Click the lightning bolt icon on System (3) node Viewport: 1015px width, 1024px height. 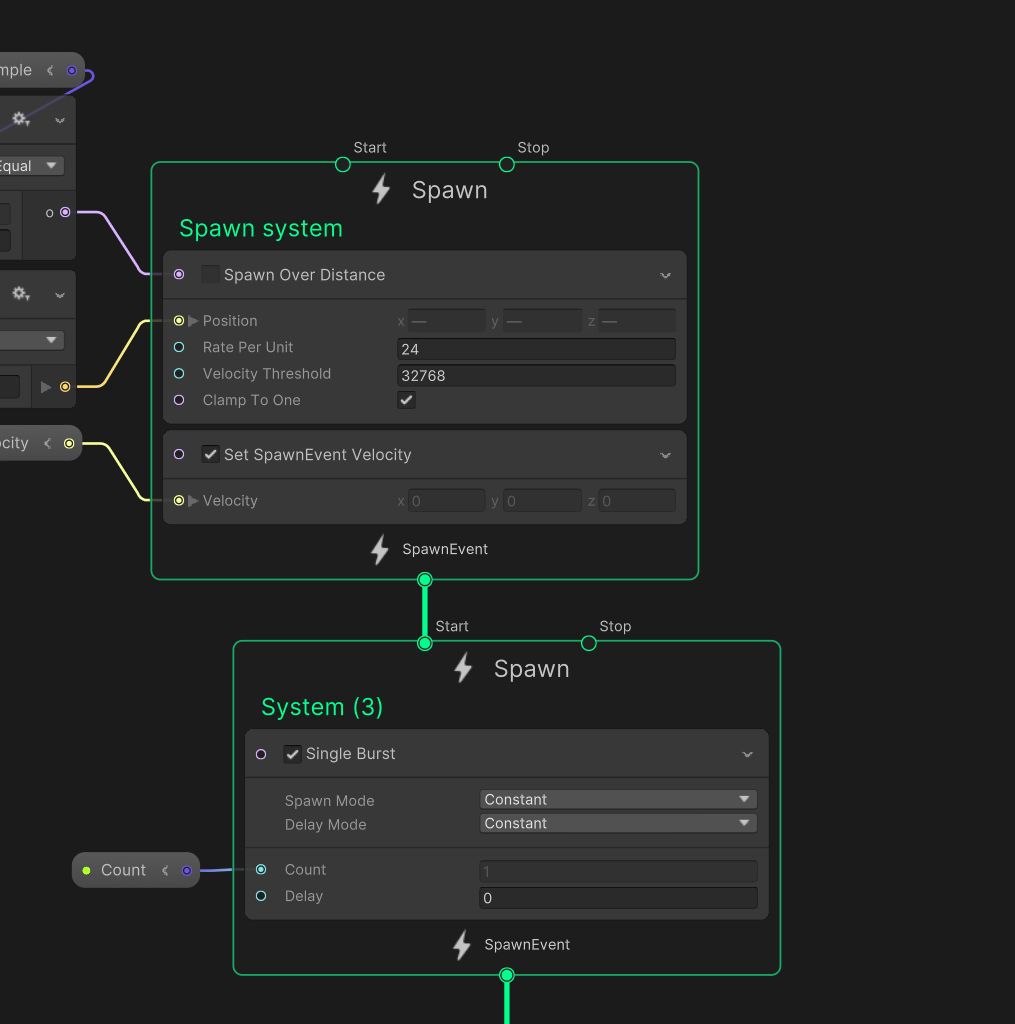[x=461, y=668]
